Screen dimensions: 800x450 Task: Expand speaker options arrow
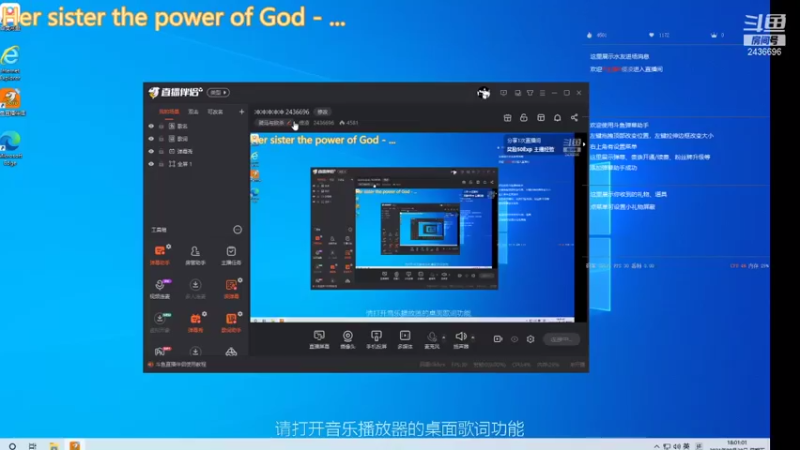click(472, 337)
